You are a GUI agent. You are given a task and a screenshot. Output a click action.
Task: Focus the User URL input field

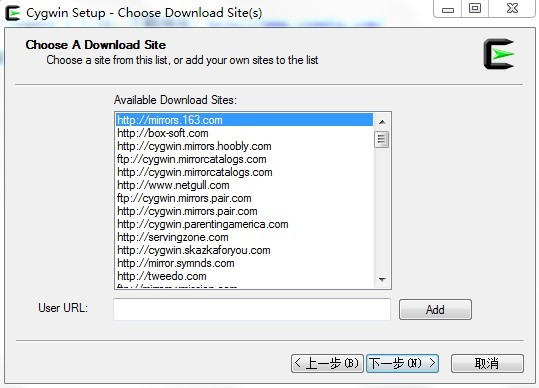(x=252, y=309)
